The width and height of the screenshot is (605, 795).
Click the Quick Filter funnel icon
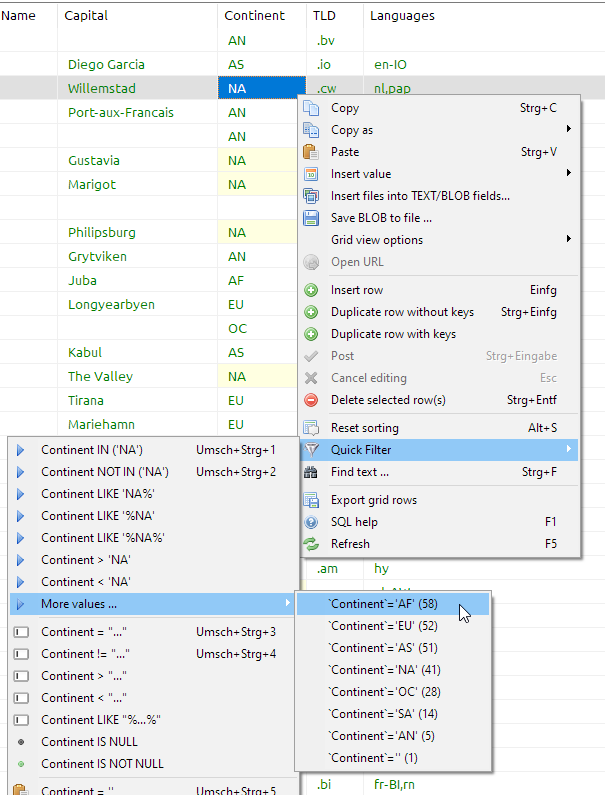[x=311, y=450]
